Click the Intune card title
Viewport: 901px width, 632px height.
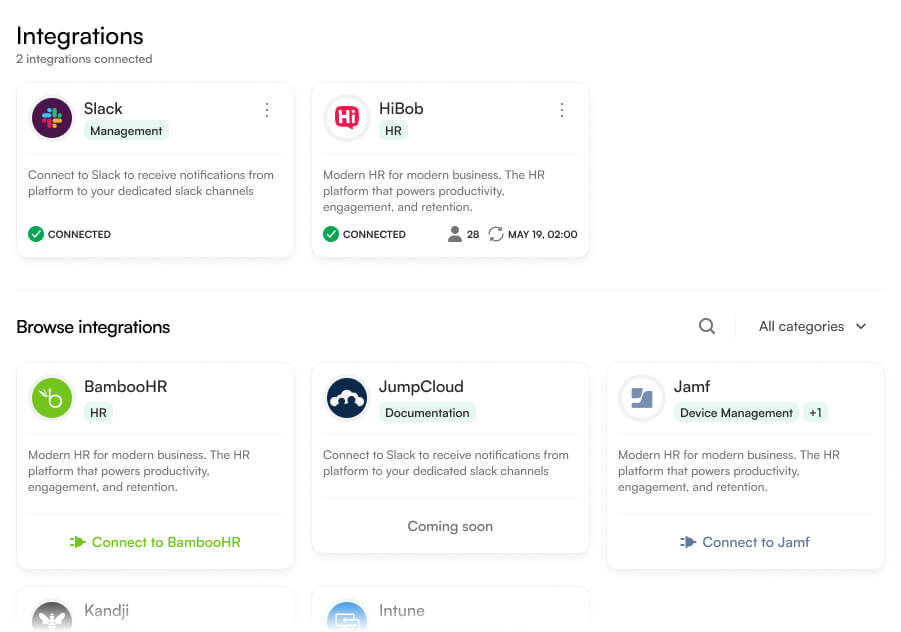402,610
